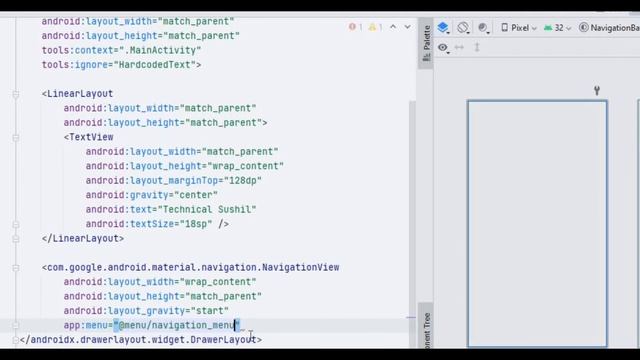Click the app:menu="@menu/navigation_menu" value

point(177,325)
